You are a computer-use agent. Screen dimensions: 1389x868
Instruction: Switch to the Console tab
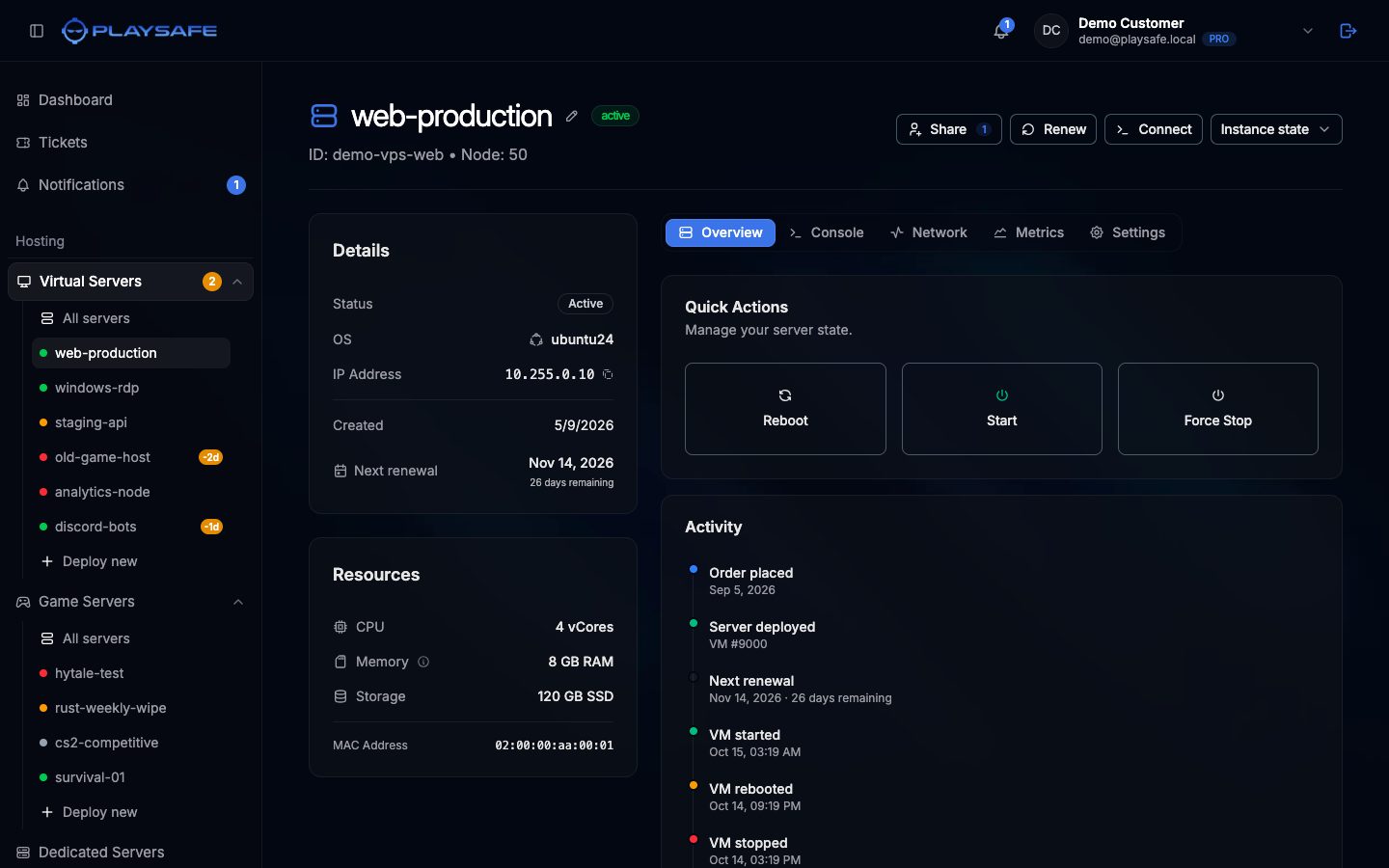[x=827, y=232]
